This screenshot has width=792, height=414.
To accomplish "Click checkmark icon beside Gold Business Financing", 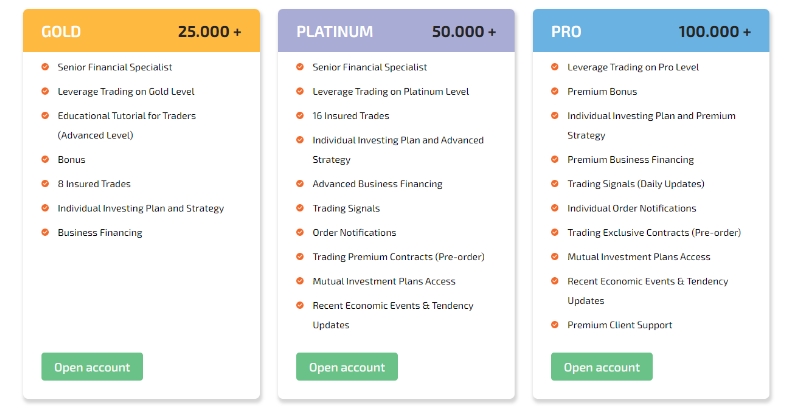I will (x=45, y=233).
